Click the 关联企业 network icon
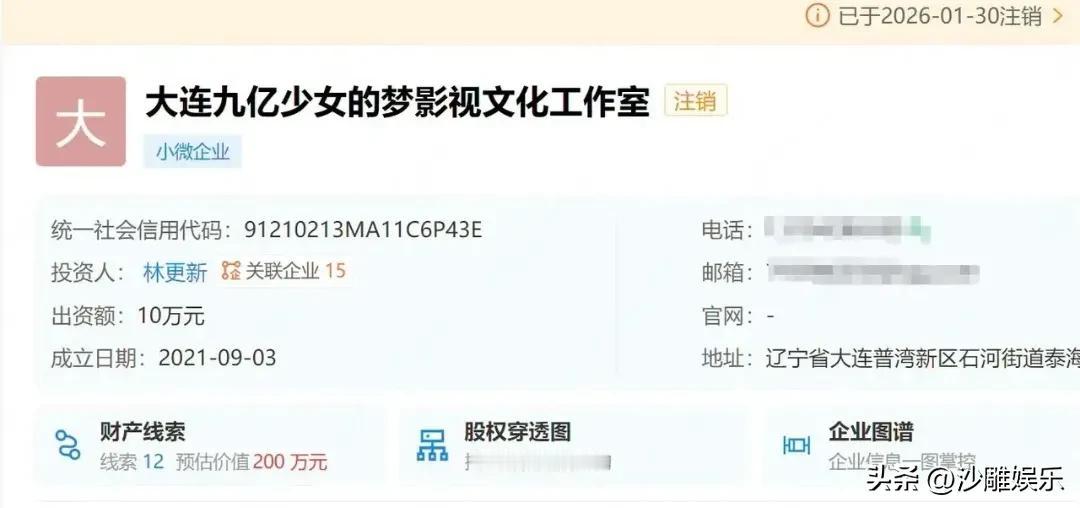1080x508 pixels. pos(231,271)
